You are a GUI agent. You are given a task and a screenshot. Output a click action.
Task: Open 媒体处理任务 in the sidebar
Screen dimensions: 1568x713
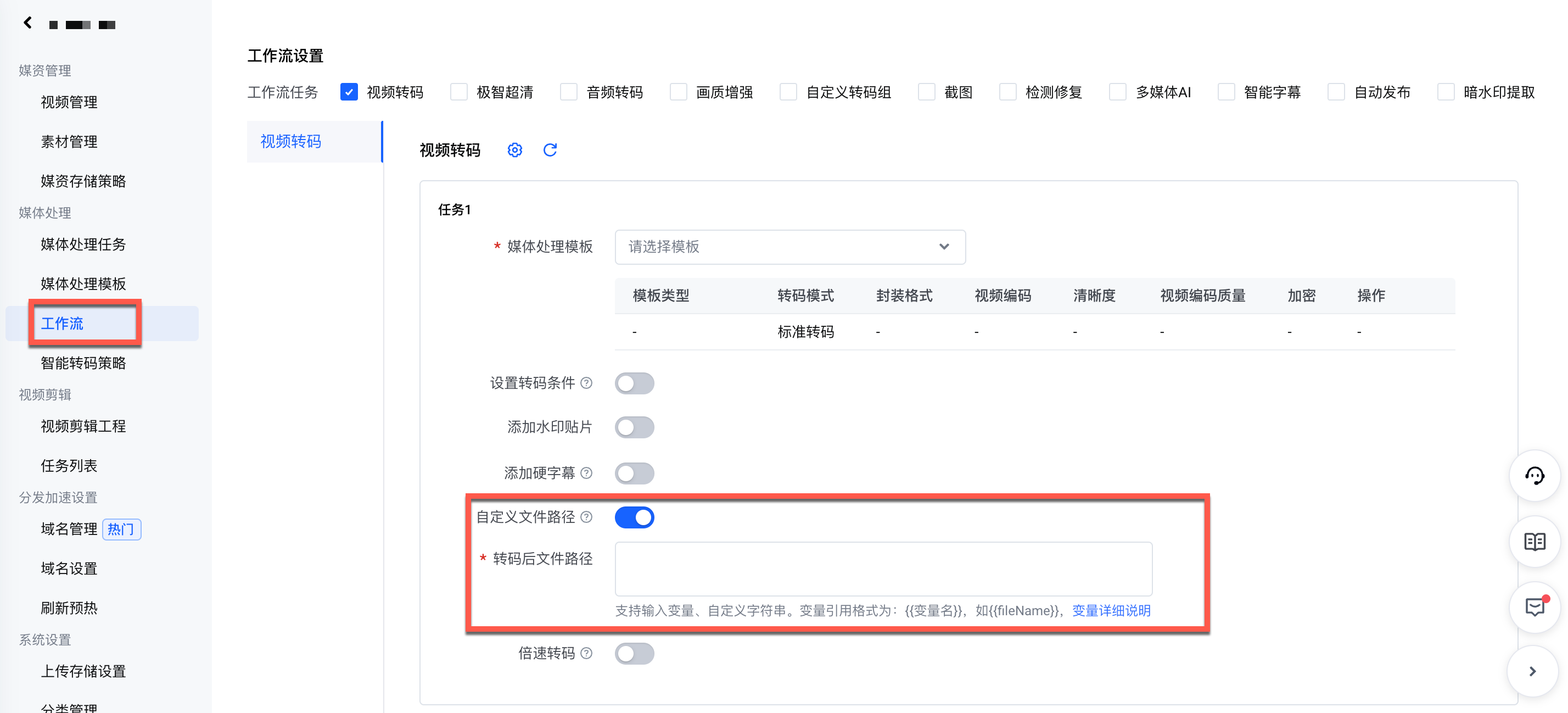(83, 245)
